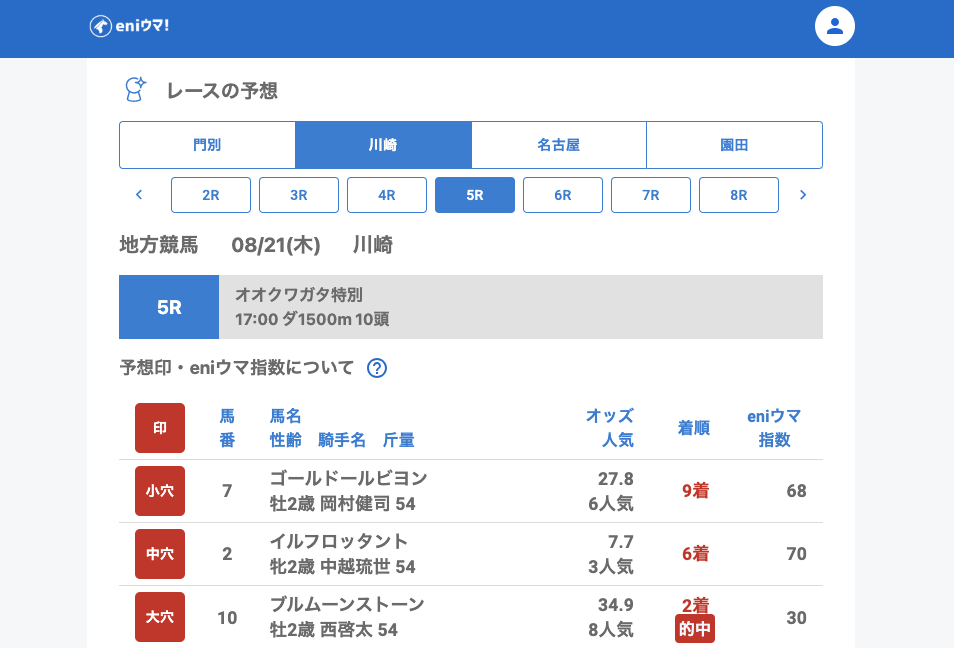Click the race prediction sparkle head icon
The image size is (954, 648).
click(135, 90)
